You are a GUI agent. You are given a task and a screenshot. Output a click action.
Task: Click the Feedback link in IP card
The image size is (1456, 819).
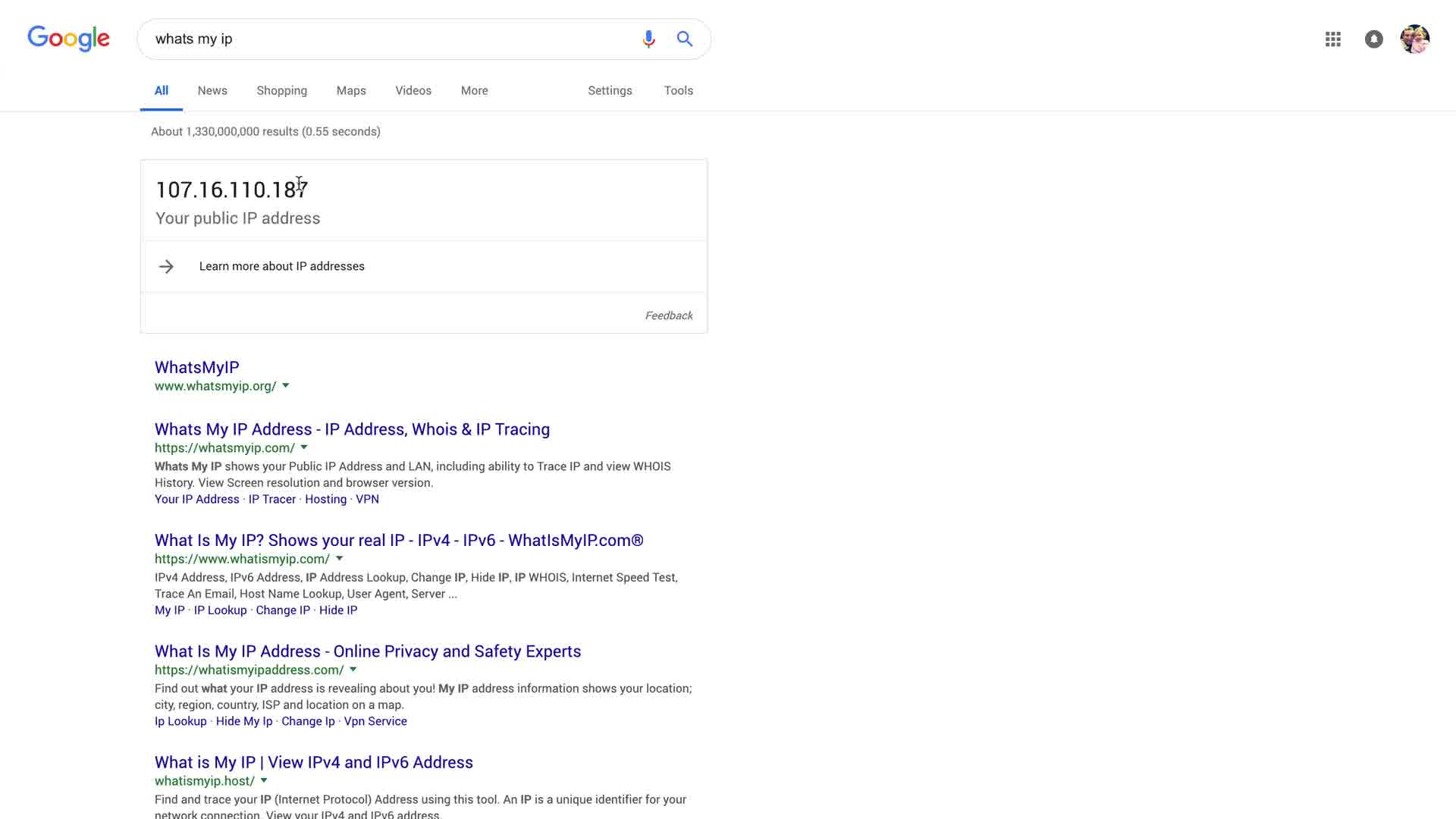coord(668,315)
